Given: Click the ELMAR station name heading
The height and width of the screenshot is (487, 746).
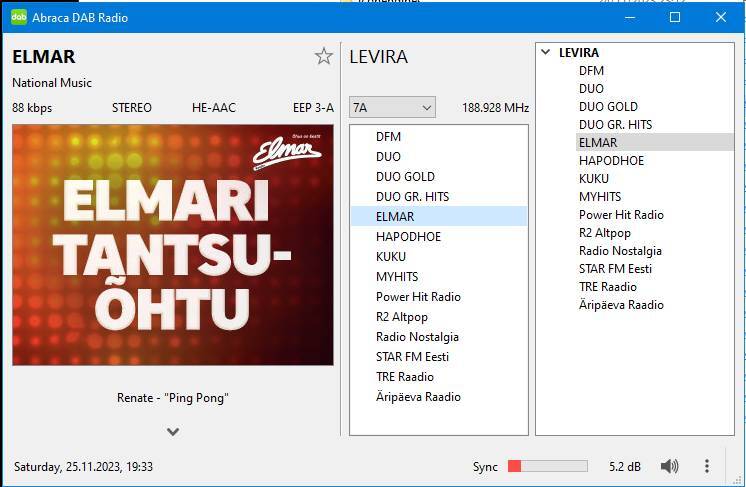Looking at the screenshot, I should 44,57.
